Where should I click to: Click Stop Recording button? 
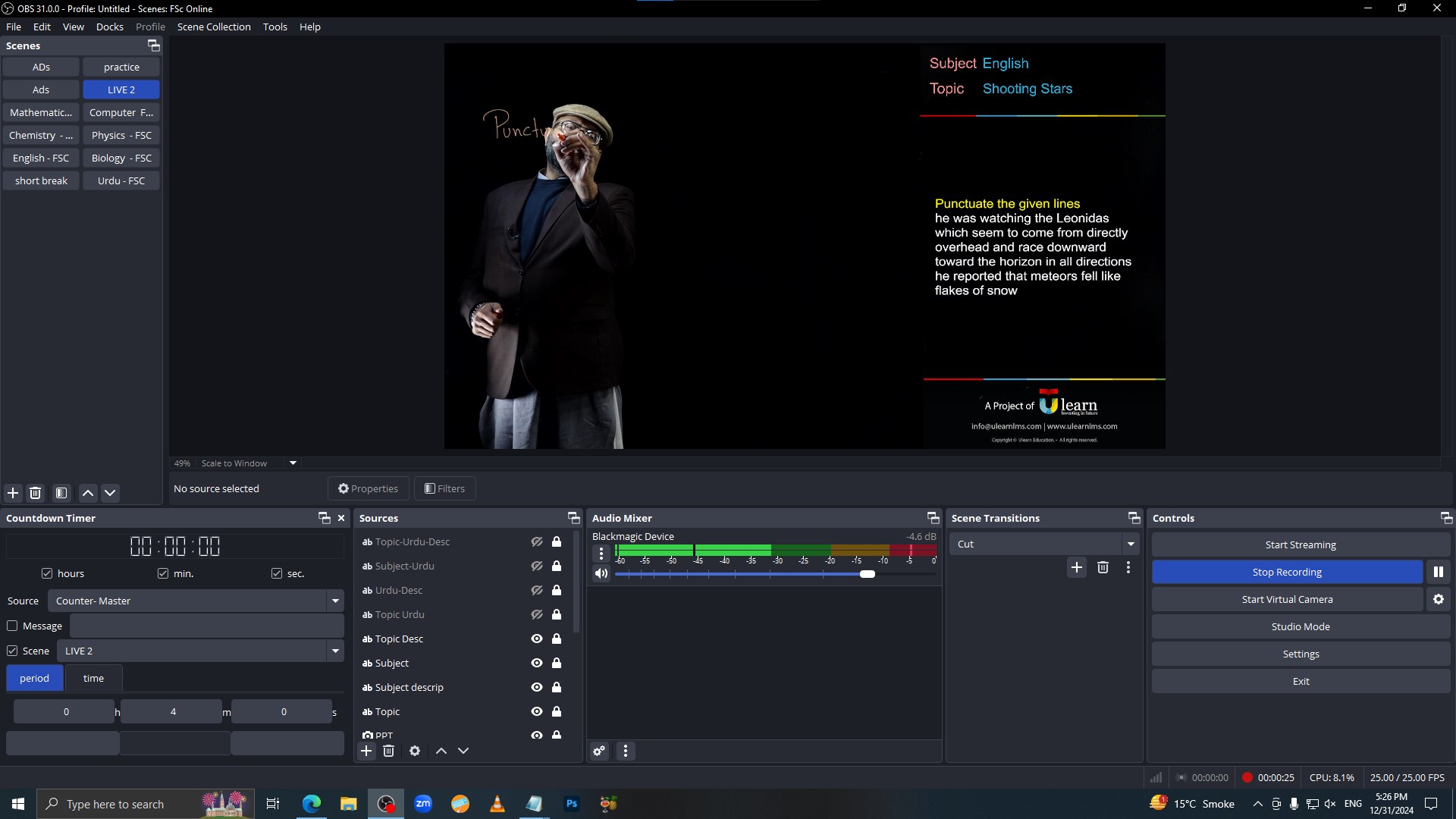point(1287,572)
